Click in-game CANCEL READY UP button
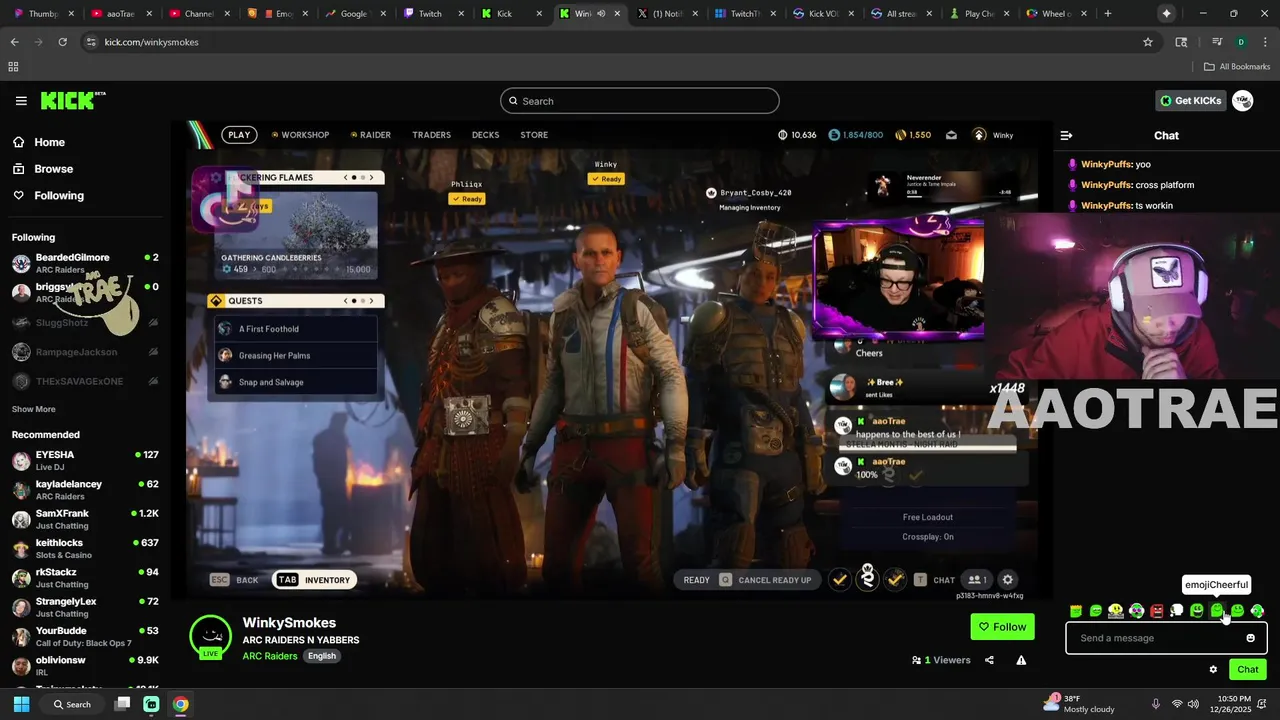The width and height of the screenshot is (1280, 720). point(765,580)
